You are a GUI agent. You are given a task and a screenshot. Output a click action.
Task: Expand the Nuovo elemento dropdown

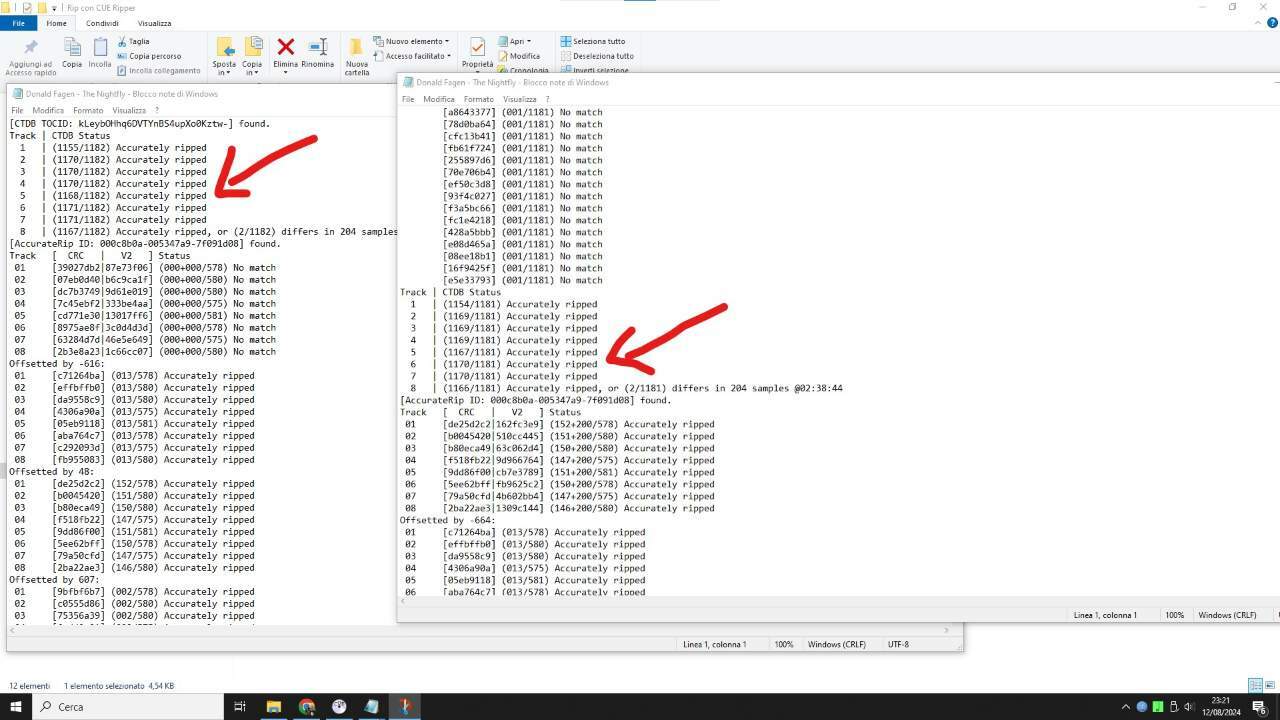[411, 41]
